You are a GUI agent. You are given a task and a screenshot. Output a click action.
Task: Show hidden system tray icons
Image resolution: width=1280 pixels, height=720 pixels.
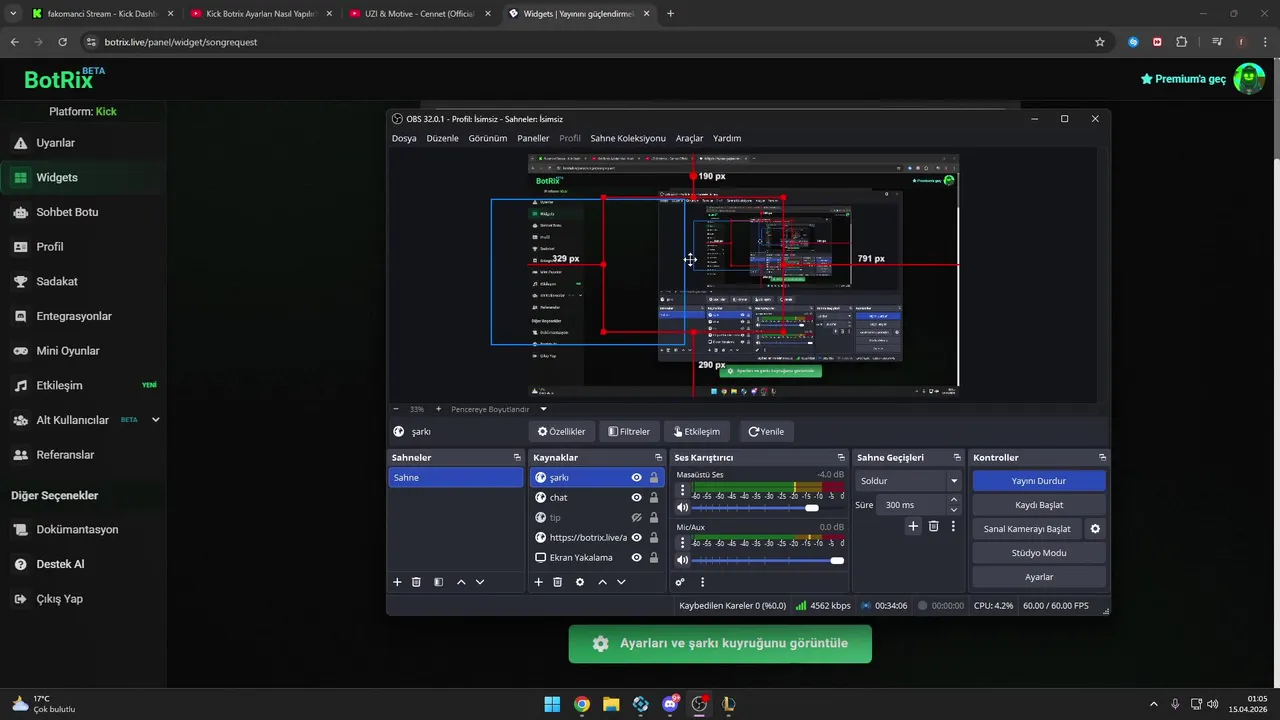1153,704
